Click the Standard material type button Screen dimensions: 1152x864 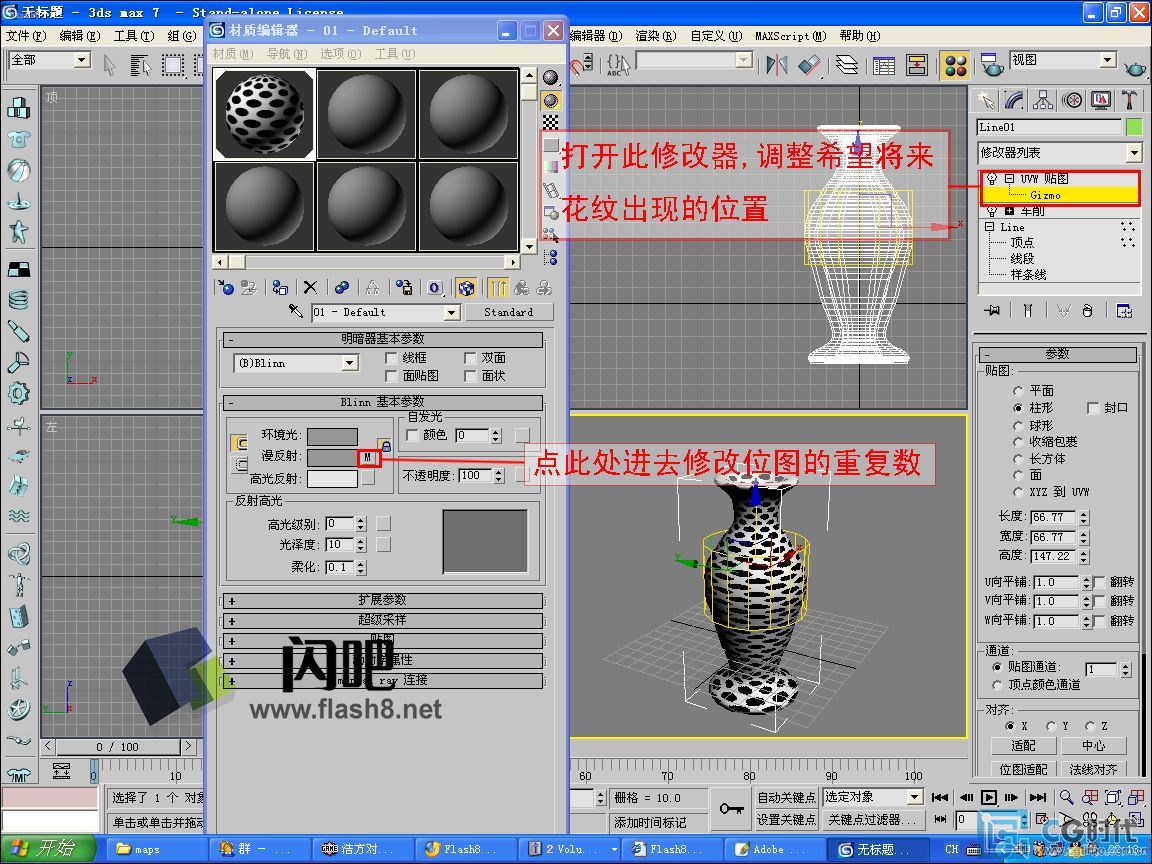point(509,312)
